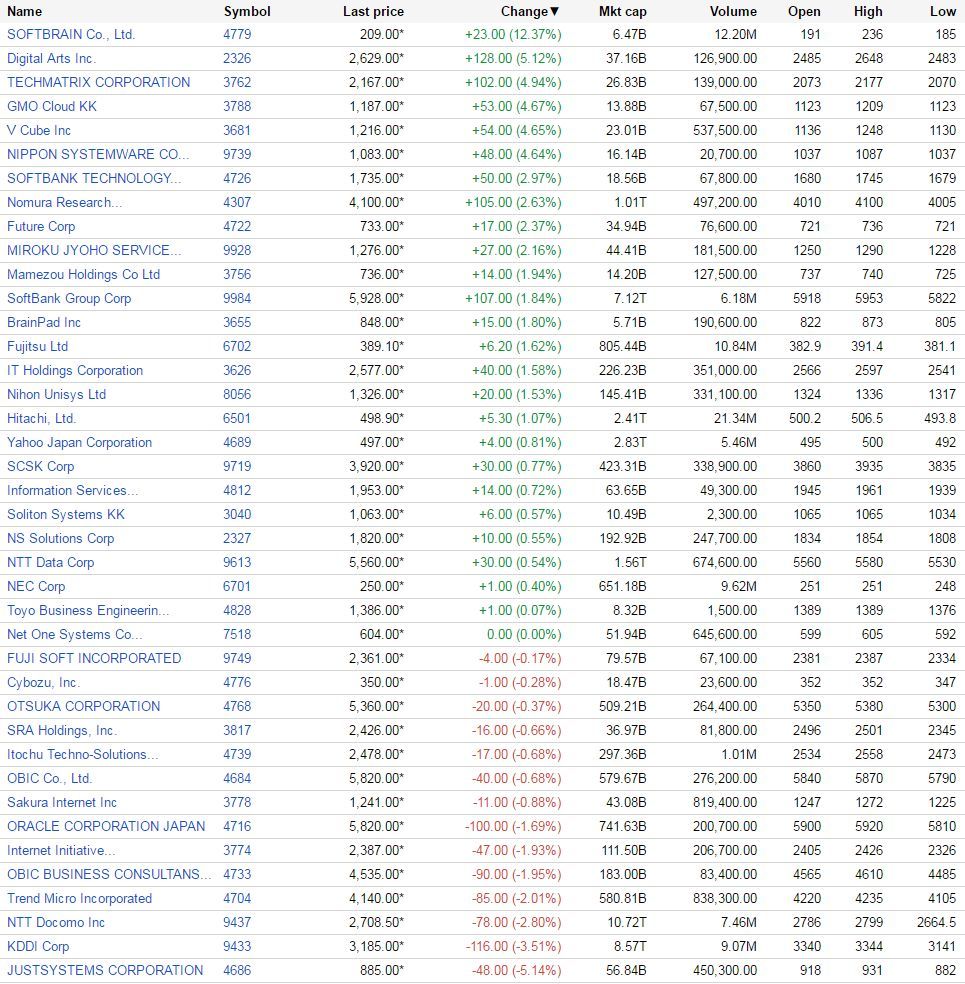The image size is (965, 984).
Task: Sort by the Symbol column header
Action: [247, 11]
